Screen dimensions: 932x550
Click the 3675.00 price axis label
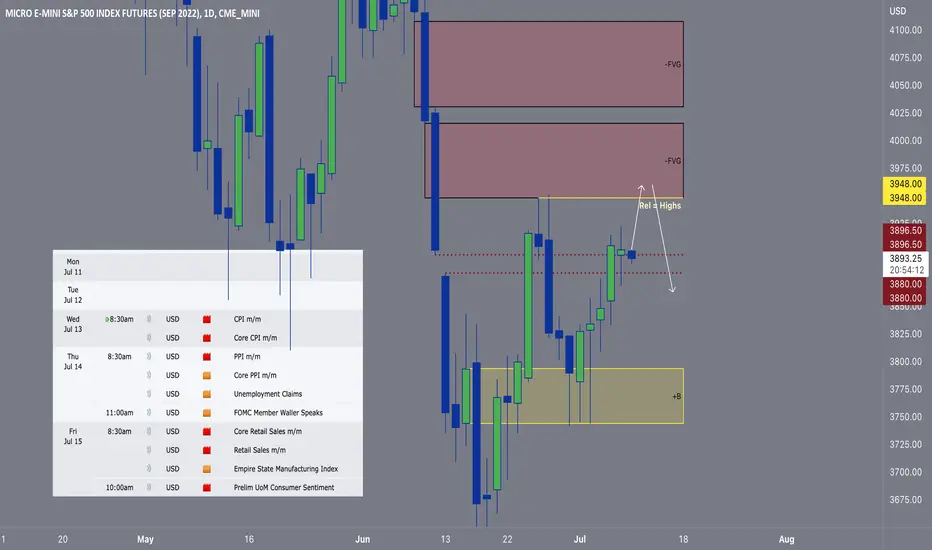click(906, 500)
